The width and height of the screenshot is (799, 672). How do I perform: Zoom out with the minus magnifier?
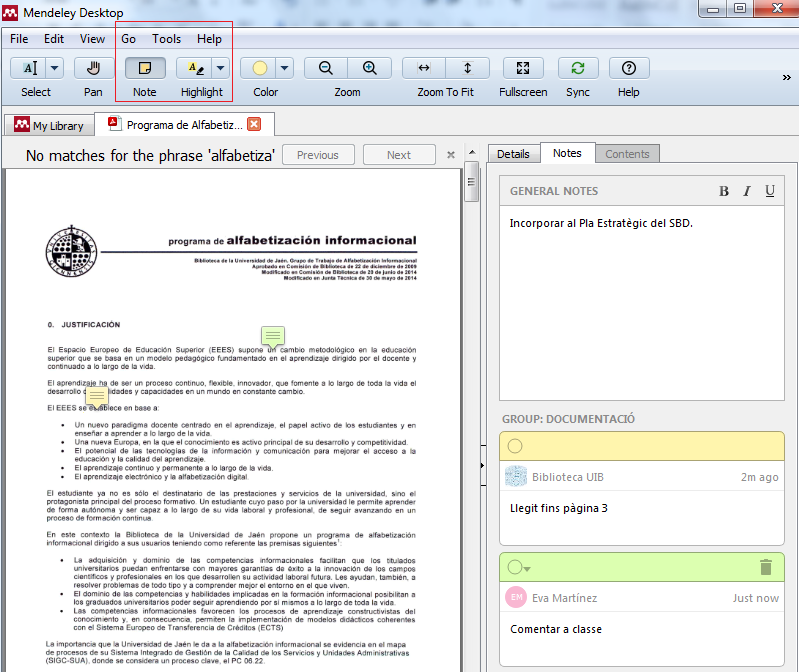point(326,68)
